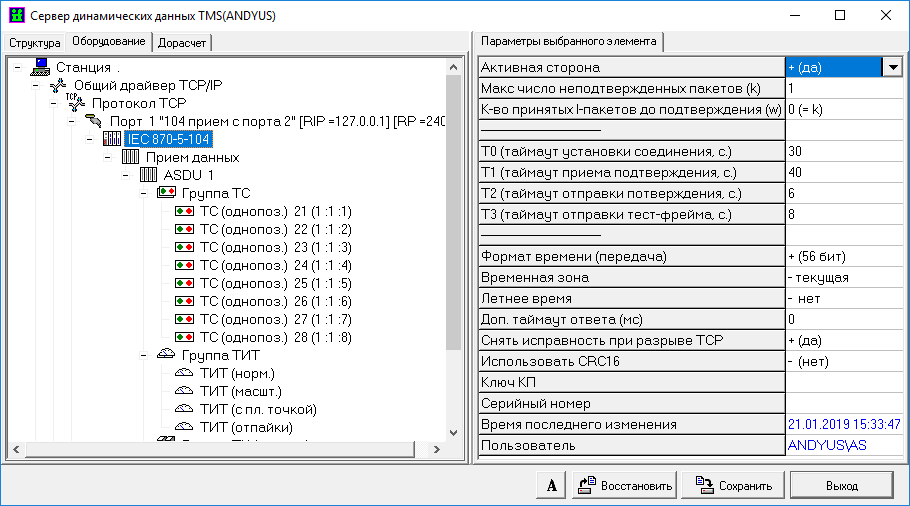The height and width of the screenshot is (506, 910).
Task: Click the tree panel vertical scrollbar
Action: point(453,250)
